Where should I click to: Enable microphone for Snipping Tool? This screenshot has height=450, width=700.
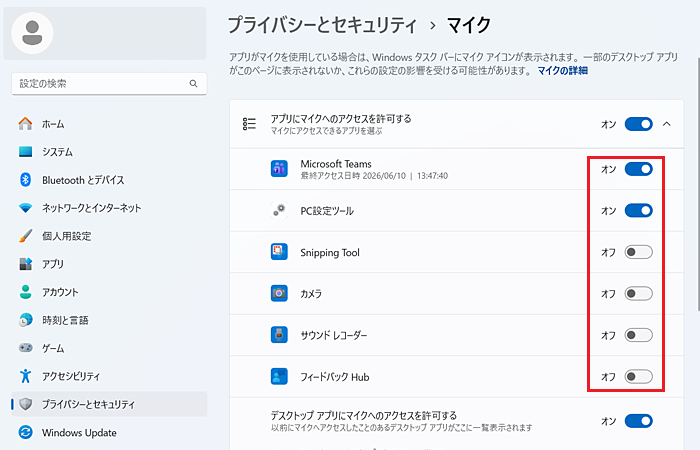(x=638, y=252)
